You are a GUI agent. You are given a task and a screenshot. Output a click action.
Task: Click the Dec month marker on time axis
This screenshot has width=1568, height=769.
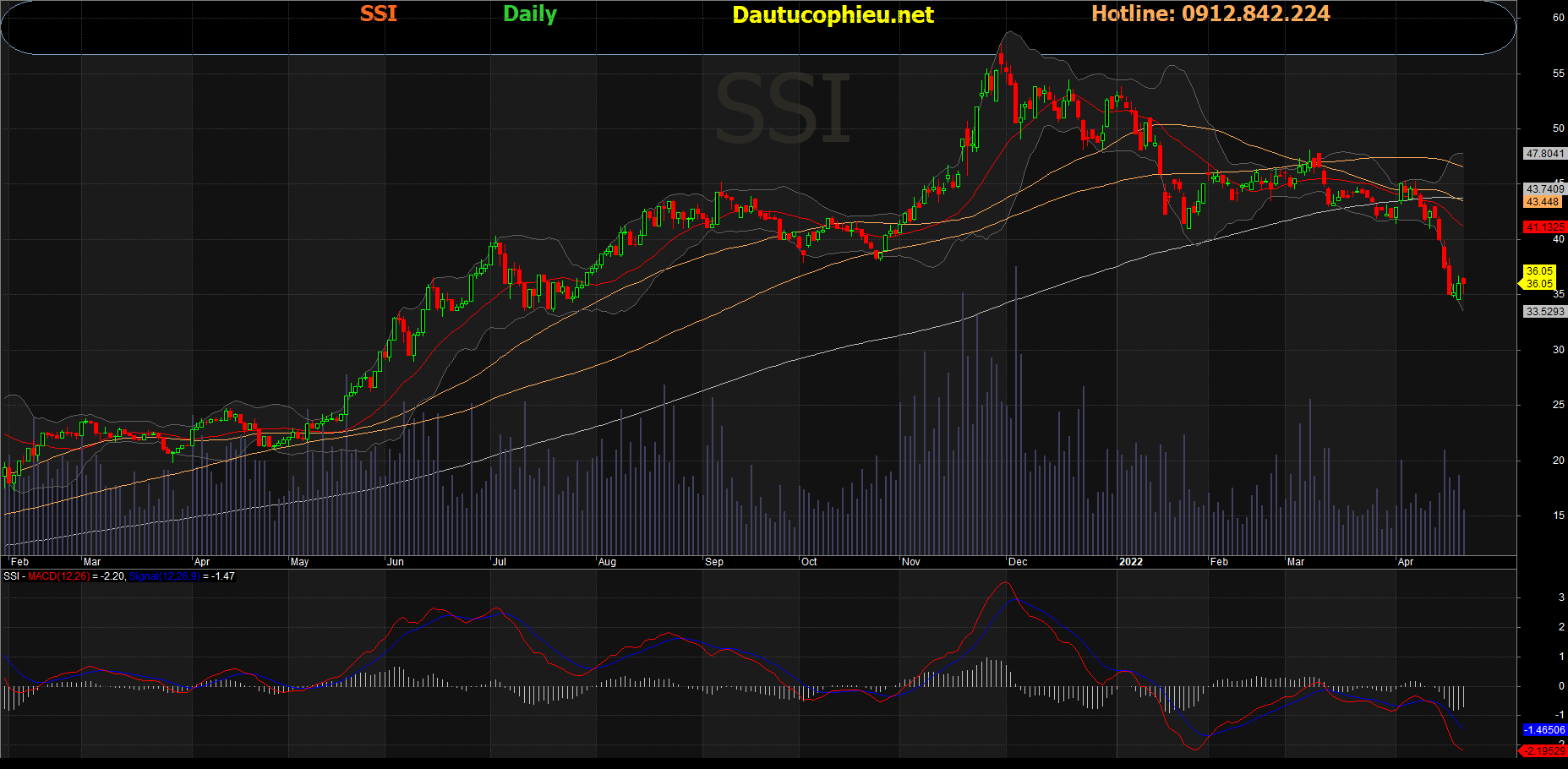[1018, 562]
